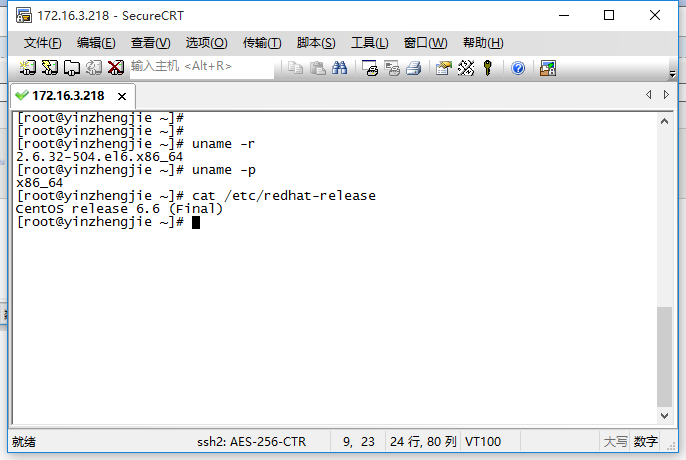
Task: Click the uname -r command line
Action: click(136, 144)
